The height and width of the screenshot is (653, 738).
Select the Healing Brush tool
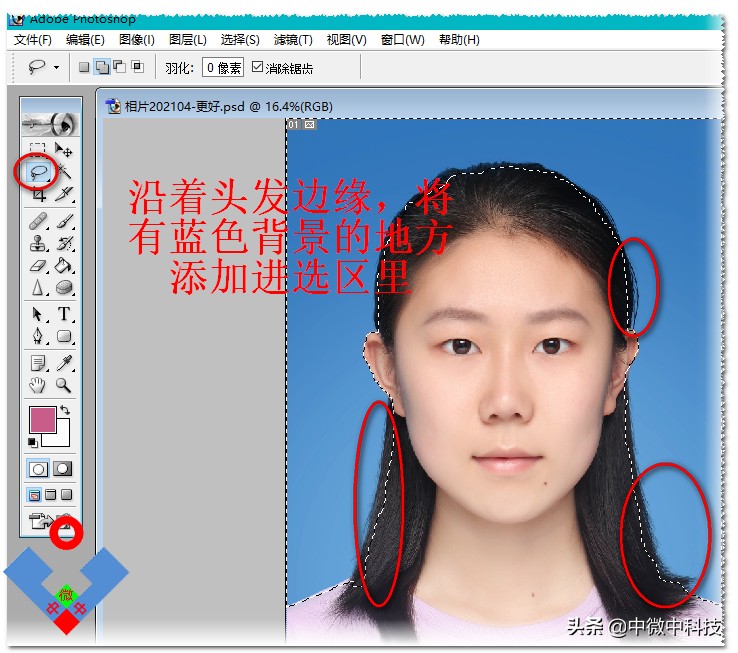[x=38, y=221]
